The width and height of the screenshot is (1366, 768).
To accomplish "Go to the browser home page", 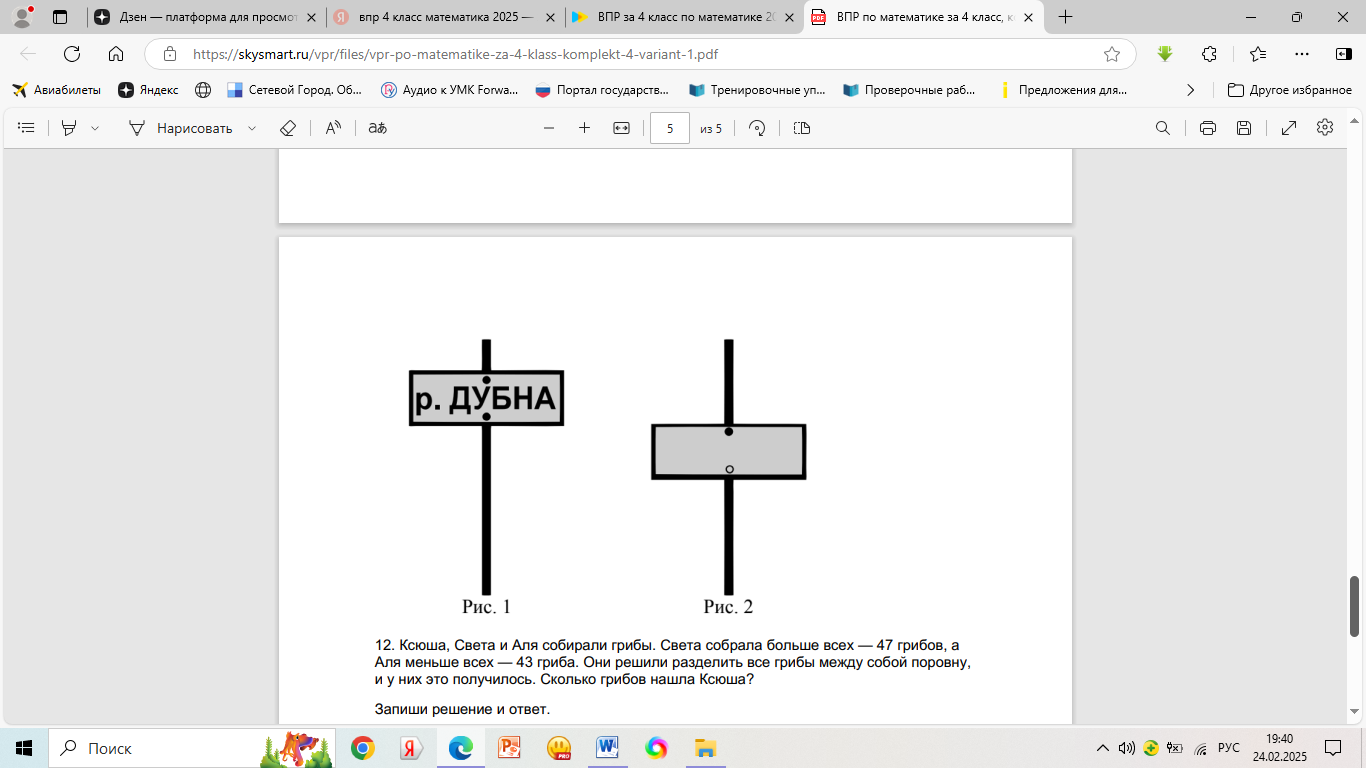I will (116, 54).
